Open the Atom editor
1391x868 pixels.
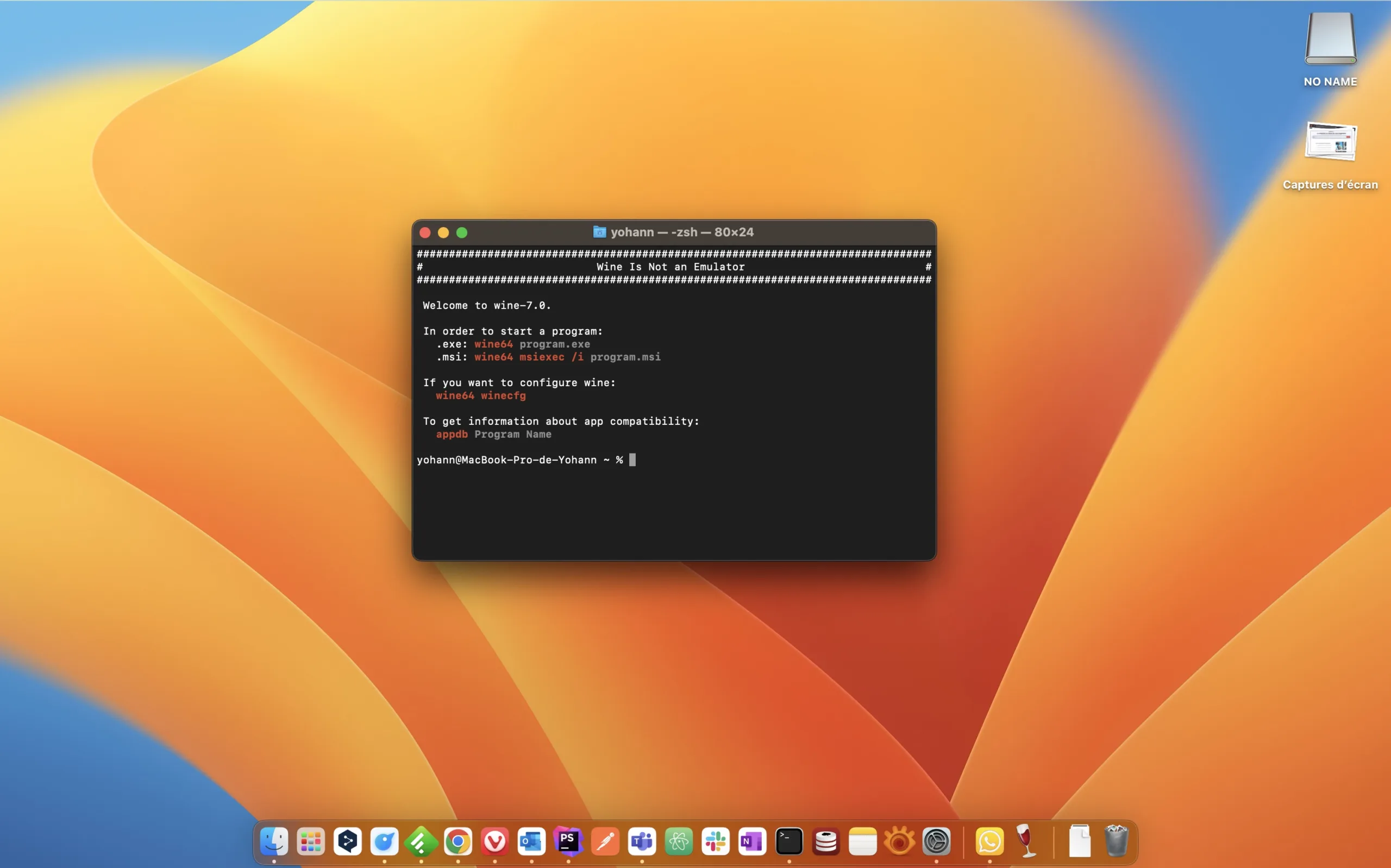click(x=679, y=841)
